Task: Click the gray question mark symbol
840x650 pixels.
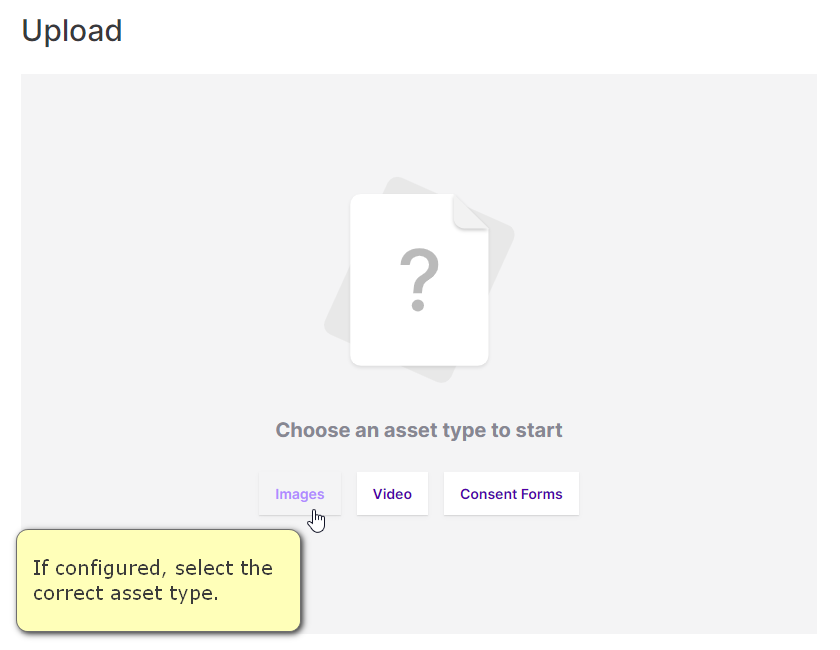Action: pos(419,279)
